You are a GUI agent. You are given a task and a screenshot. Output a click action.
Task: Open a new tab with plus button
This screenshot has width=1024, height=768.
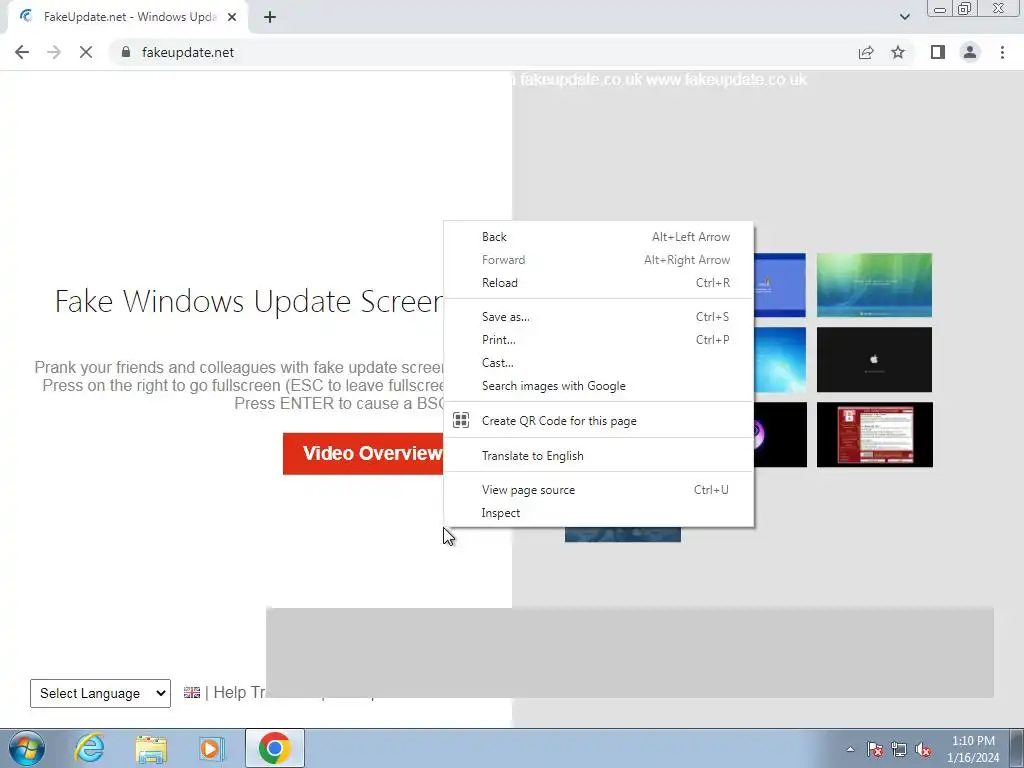tap(270, 17)
